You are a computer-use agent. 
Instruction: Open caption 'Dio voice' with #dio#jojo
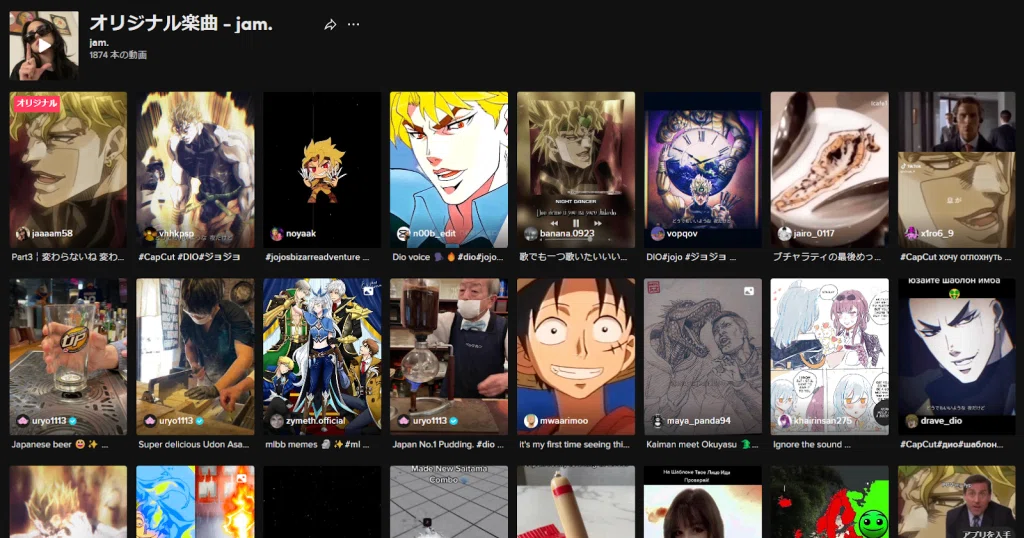[x=447, y=257]
